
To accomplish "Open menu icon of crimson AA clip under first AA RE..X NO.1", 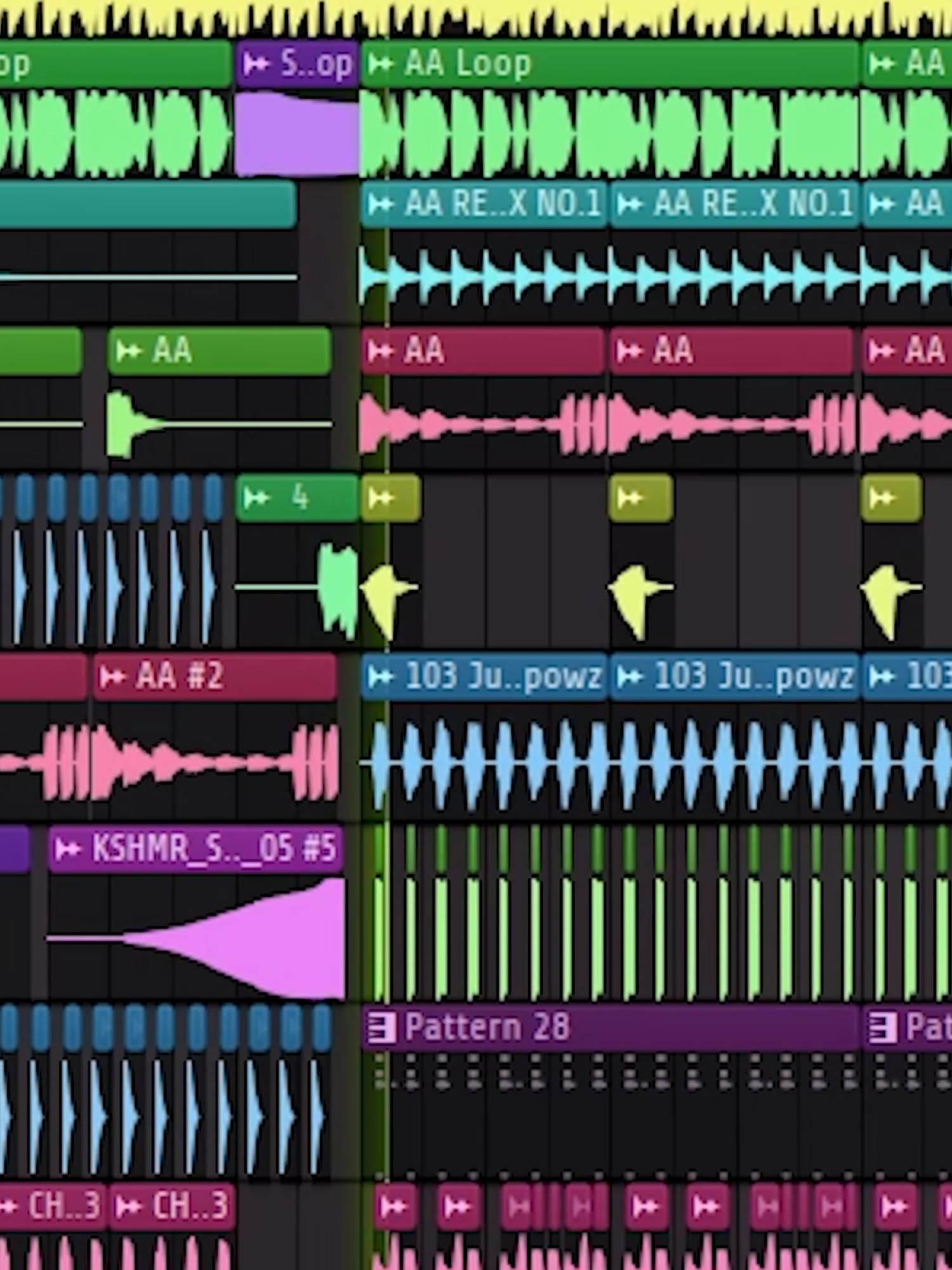I will pyautogui.click(x=380, y=351).
